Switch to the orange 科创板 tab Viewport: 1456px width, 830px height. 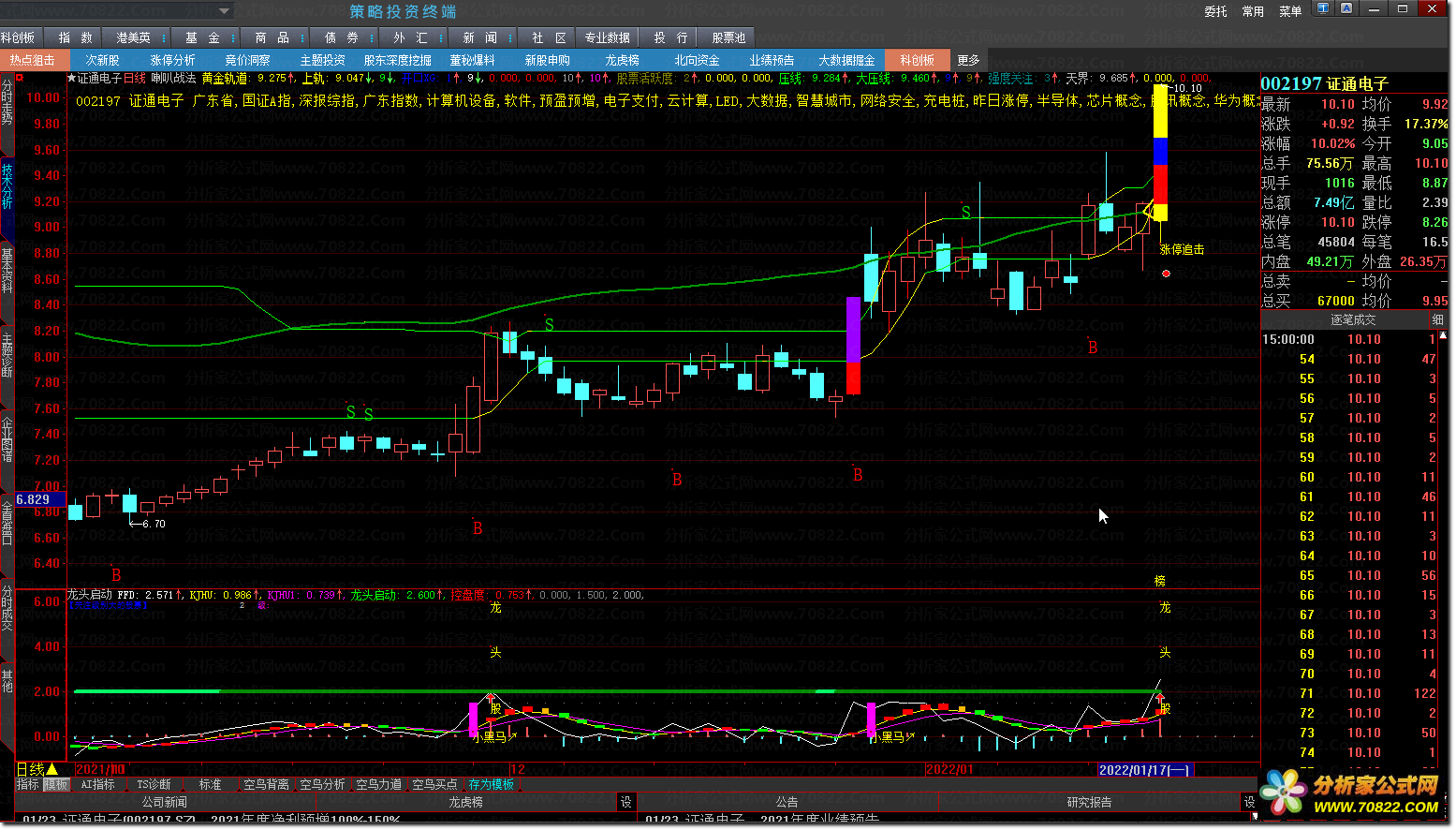[x=918, y=60]
